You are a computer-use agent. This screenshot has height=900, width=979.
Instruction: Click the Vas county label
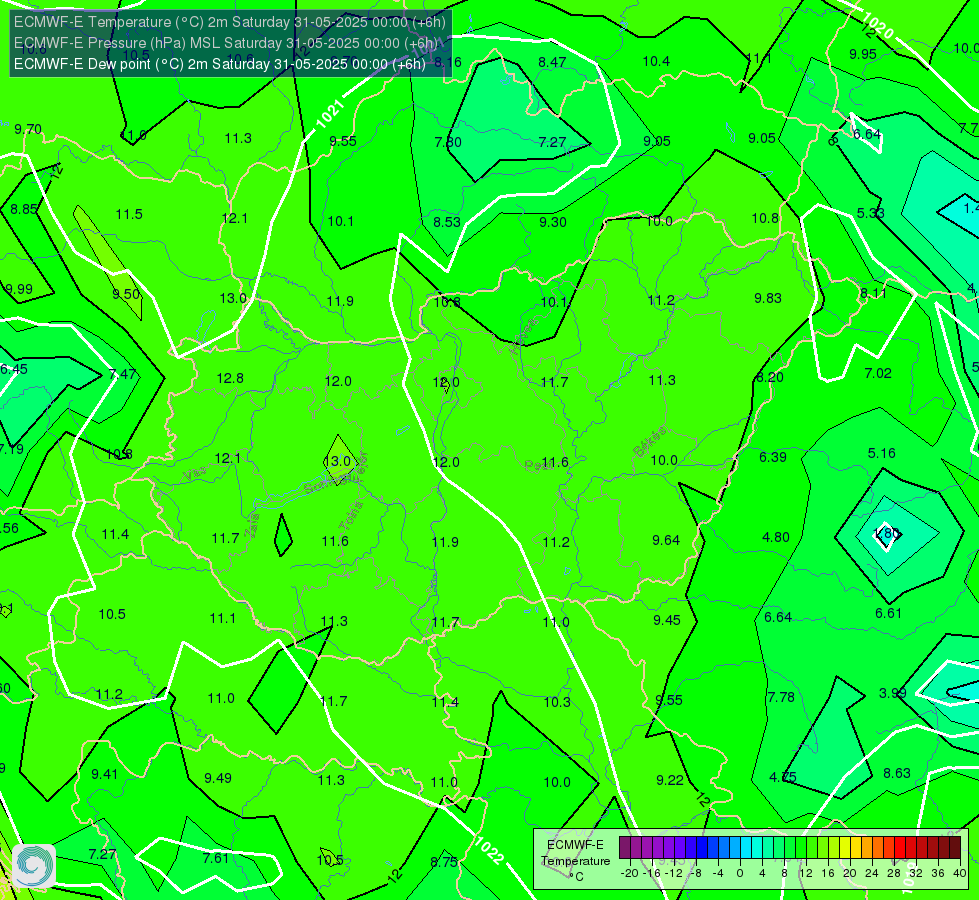tap(195, 475)
